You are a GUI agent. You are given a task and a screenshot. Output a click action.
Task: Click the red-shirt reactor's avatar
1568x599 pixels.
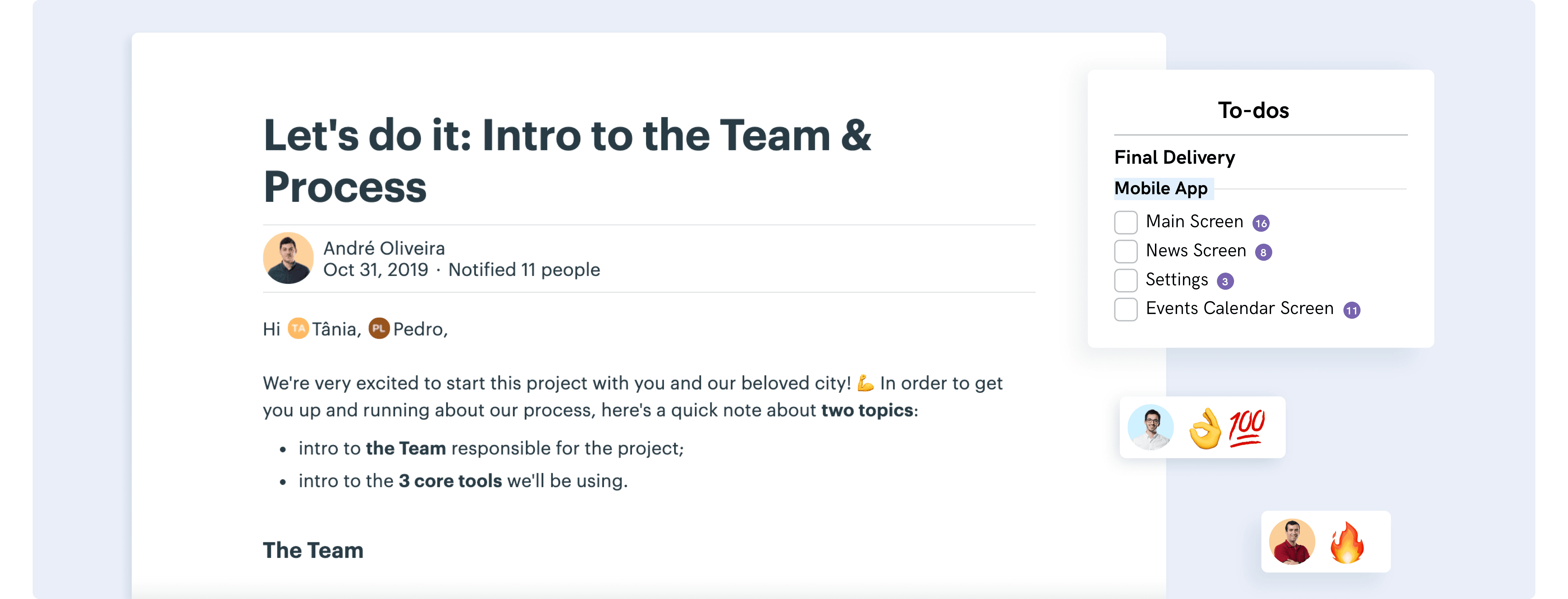(1292, 542)
